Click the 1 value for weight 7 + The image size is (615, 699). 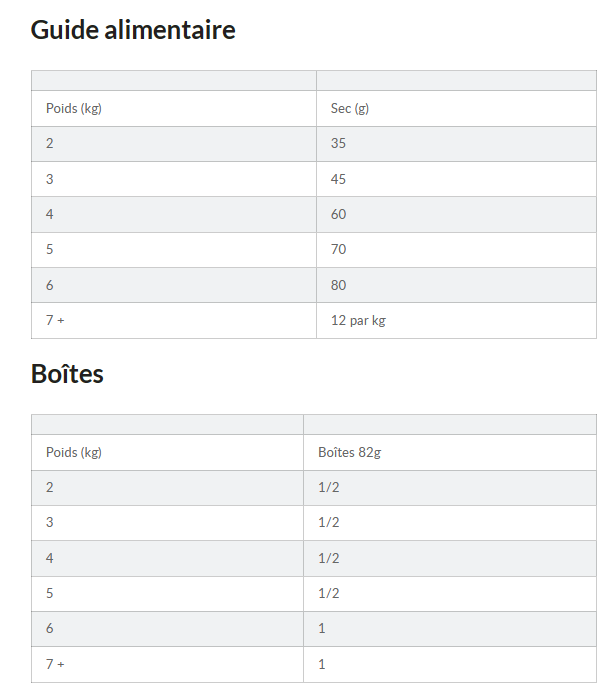[x=322, y=664]
